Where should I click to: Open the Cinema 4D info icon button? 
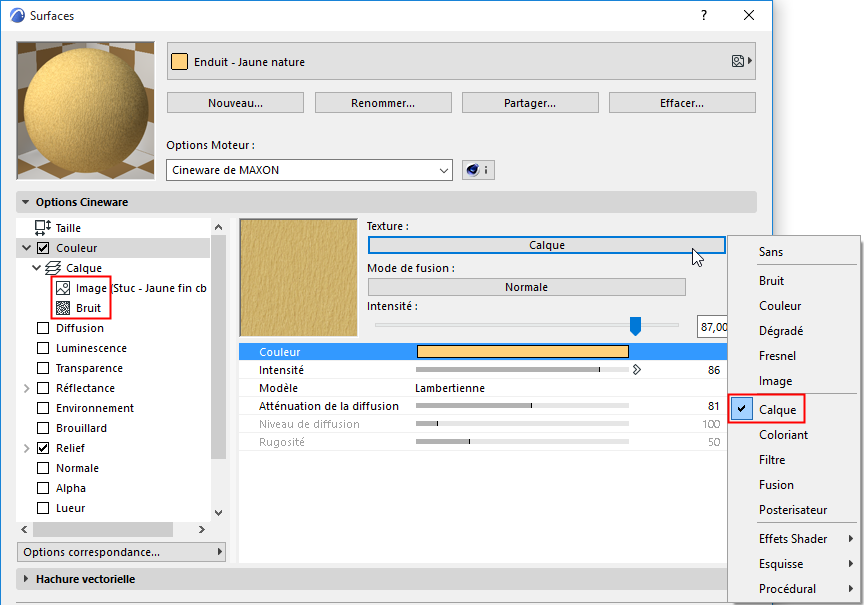click(477, 169)
